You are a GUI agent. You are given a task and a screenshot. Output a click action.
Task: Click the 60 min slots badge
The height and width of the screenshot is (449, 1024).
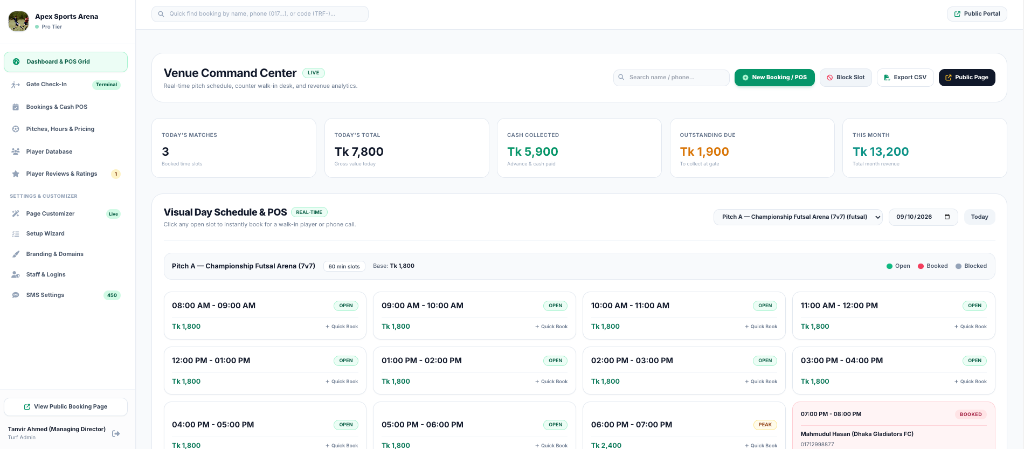344,266
